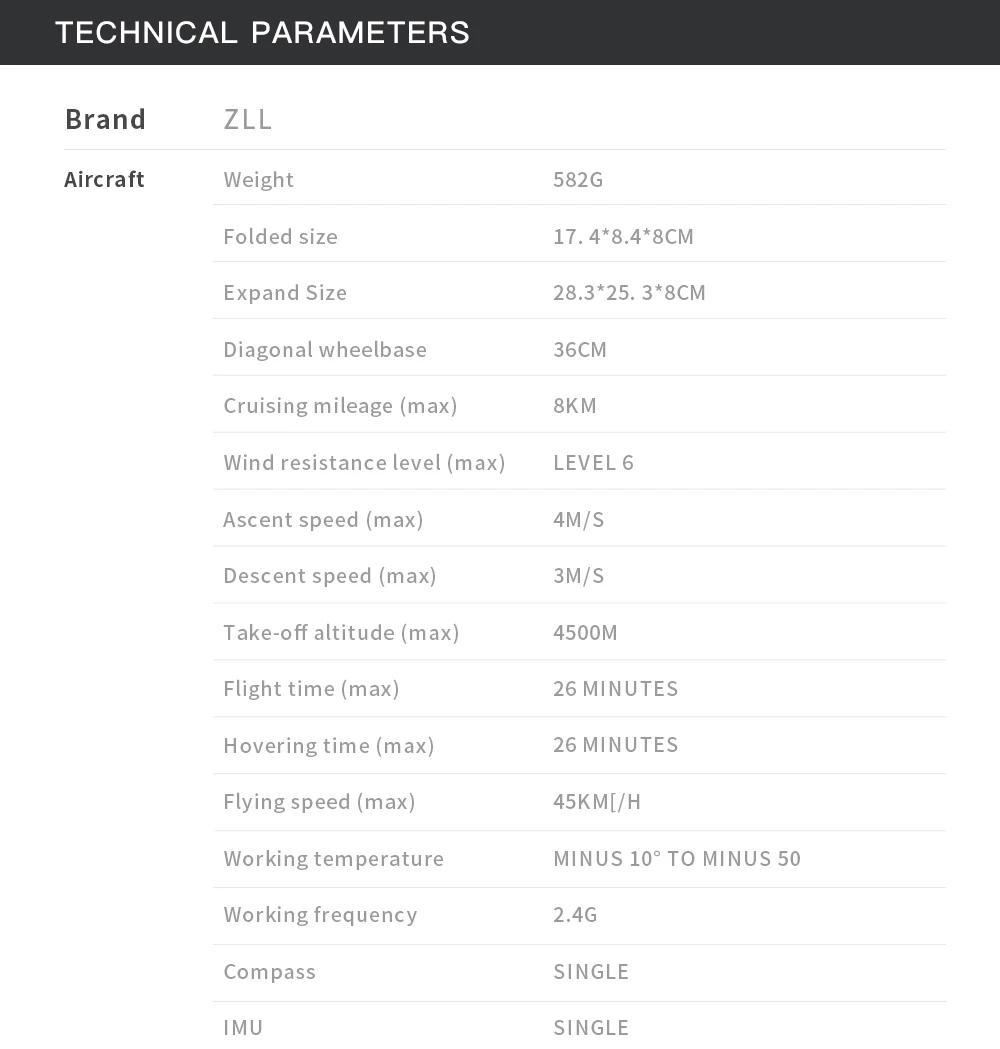This screenshot has width=1000, height=1049.
Task: Click the Flight time 26 MINUTES value
Action: click(x=615, y=689)
